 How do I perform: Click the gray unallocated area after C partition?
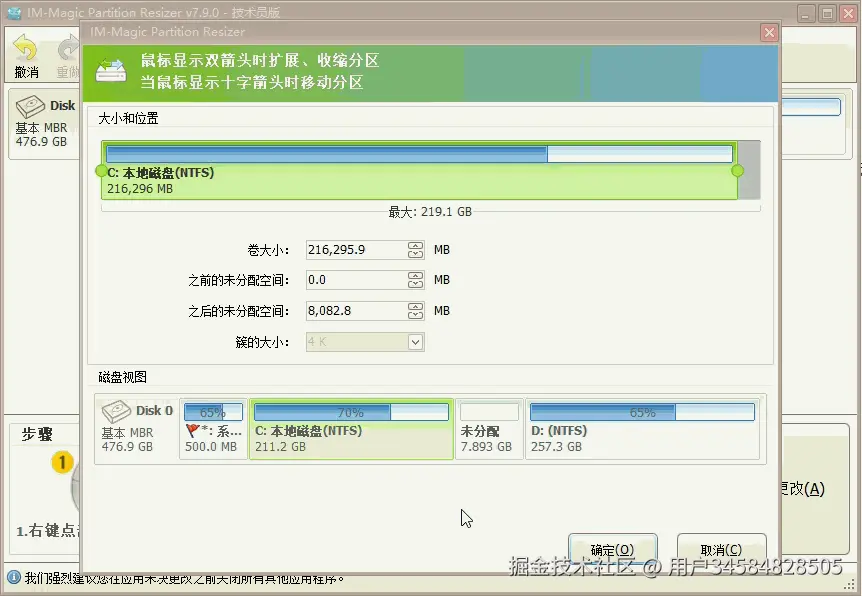point(749,170)
